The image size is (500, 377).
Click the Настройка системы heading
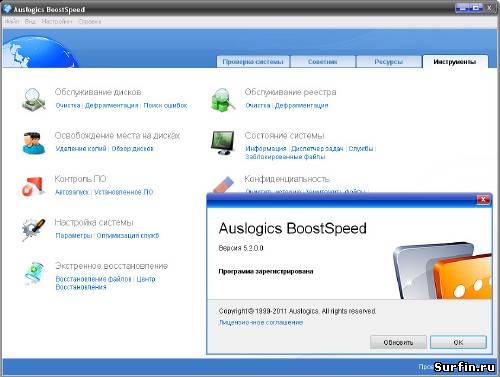pos(94,222)
